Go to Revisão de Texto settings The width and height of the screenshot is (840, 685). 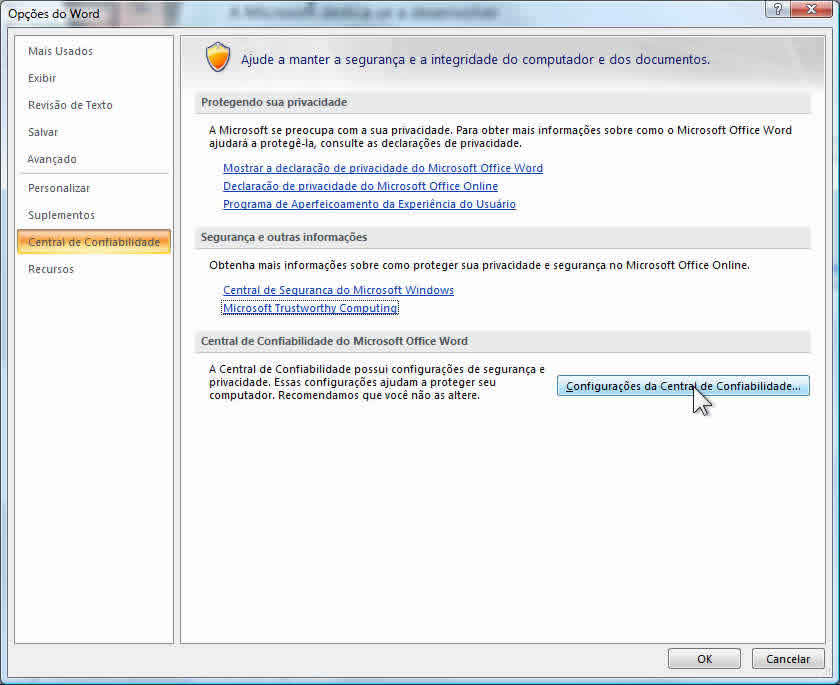click(70, 105)
